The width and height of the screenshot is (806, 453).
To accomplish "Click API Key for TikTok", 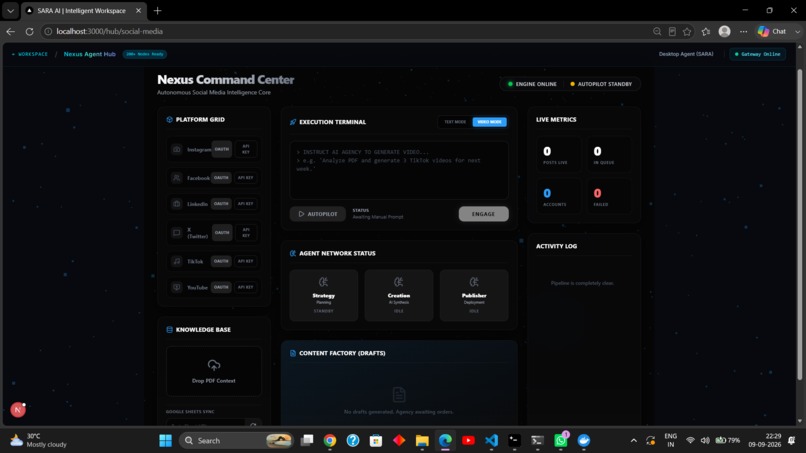I will (x=246, y=261).
